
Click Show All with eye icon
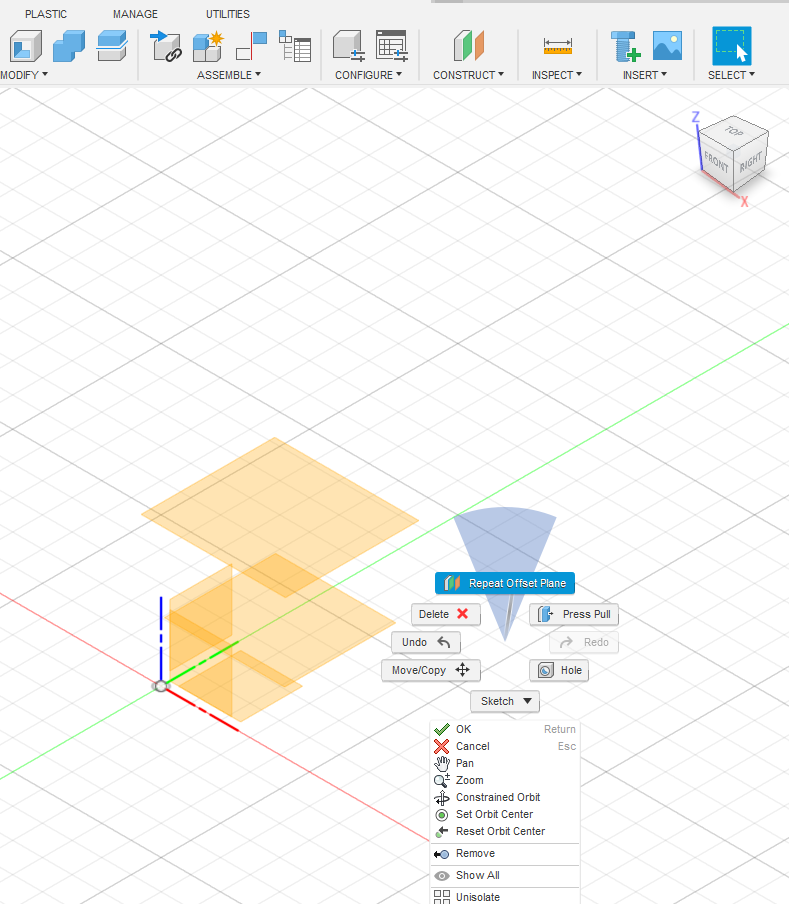477,875
